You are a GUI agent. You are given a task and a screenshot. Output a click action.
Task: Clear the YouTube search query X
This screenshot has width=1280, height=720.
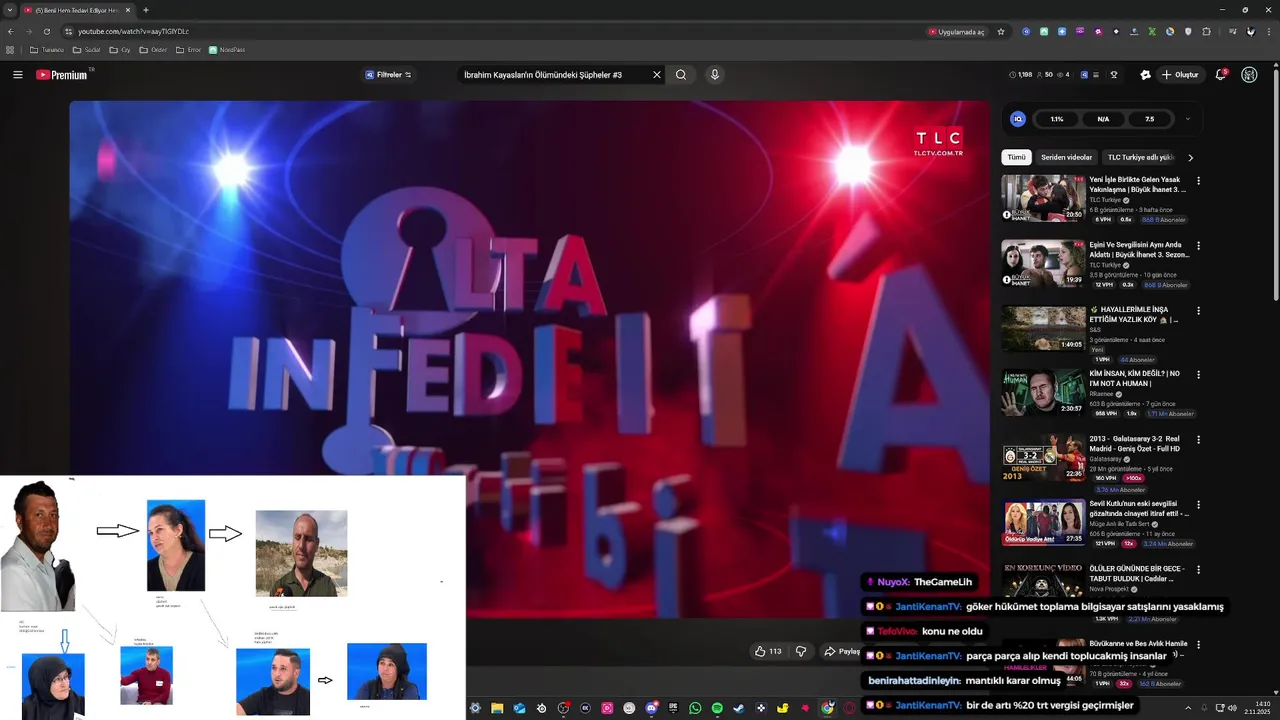click(657, 75)
